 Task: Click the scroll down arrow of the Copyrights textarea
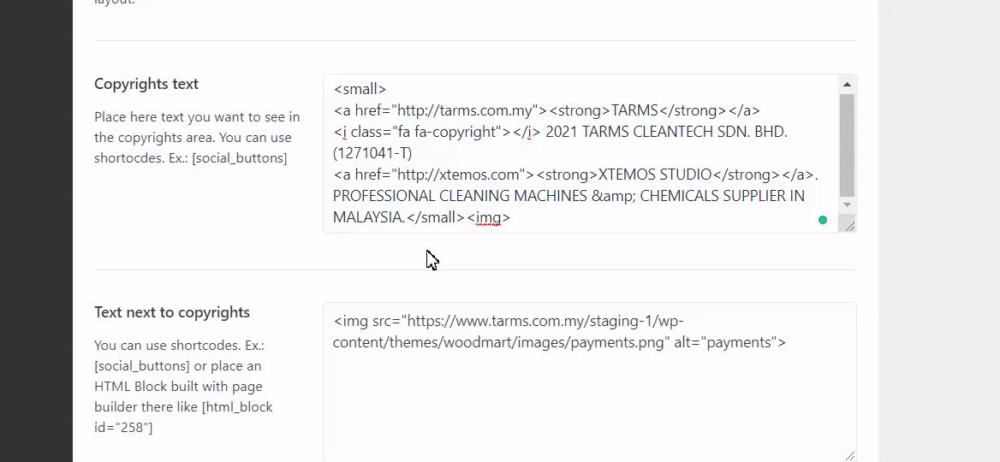847,205
